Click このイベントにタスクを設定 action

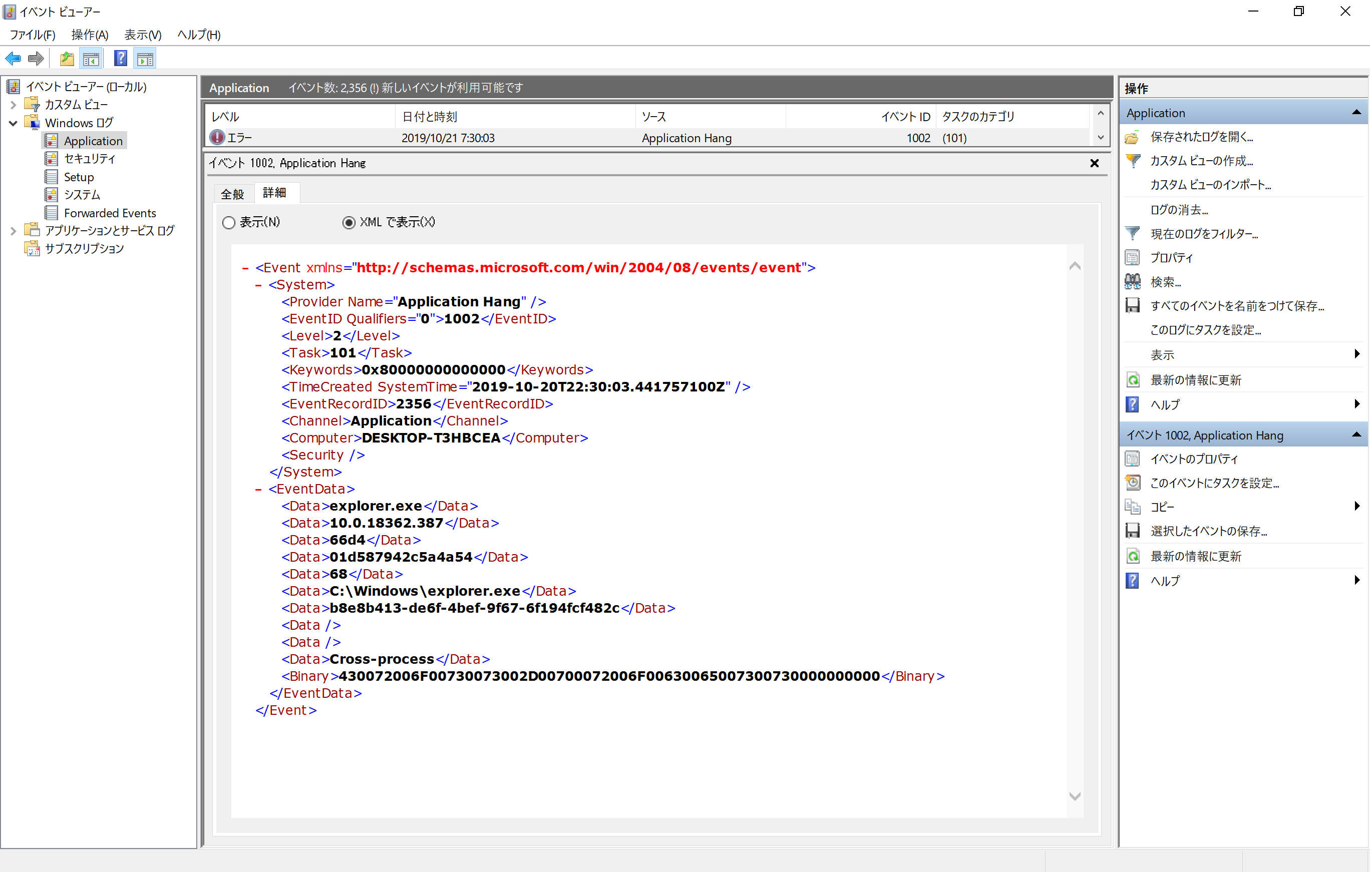point(1215,484)
